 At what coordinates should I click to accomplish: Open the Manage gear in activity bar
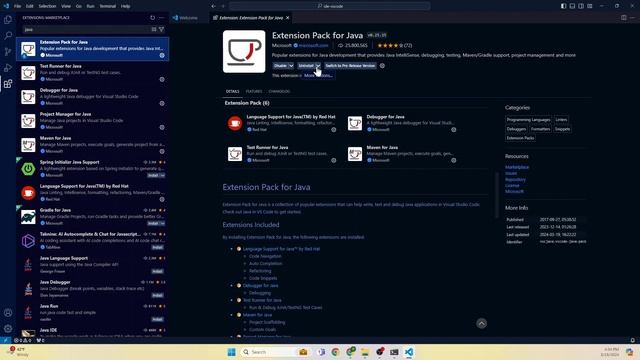8,329
